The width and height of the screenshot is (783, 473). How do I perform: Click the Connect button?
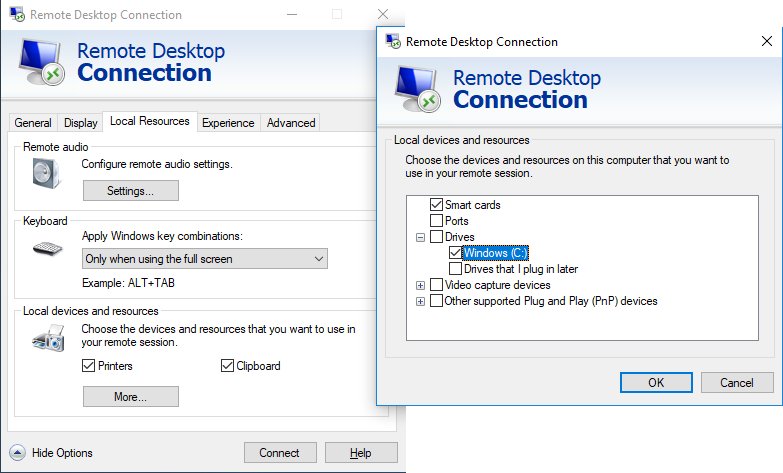pyautogui.click(x=280, y=453)
